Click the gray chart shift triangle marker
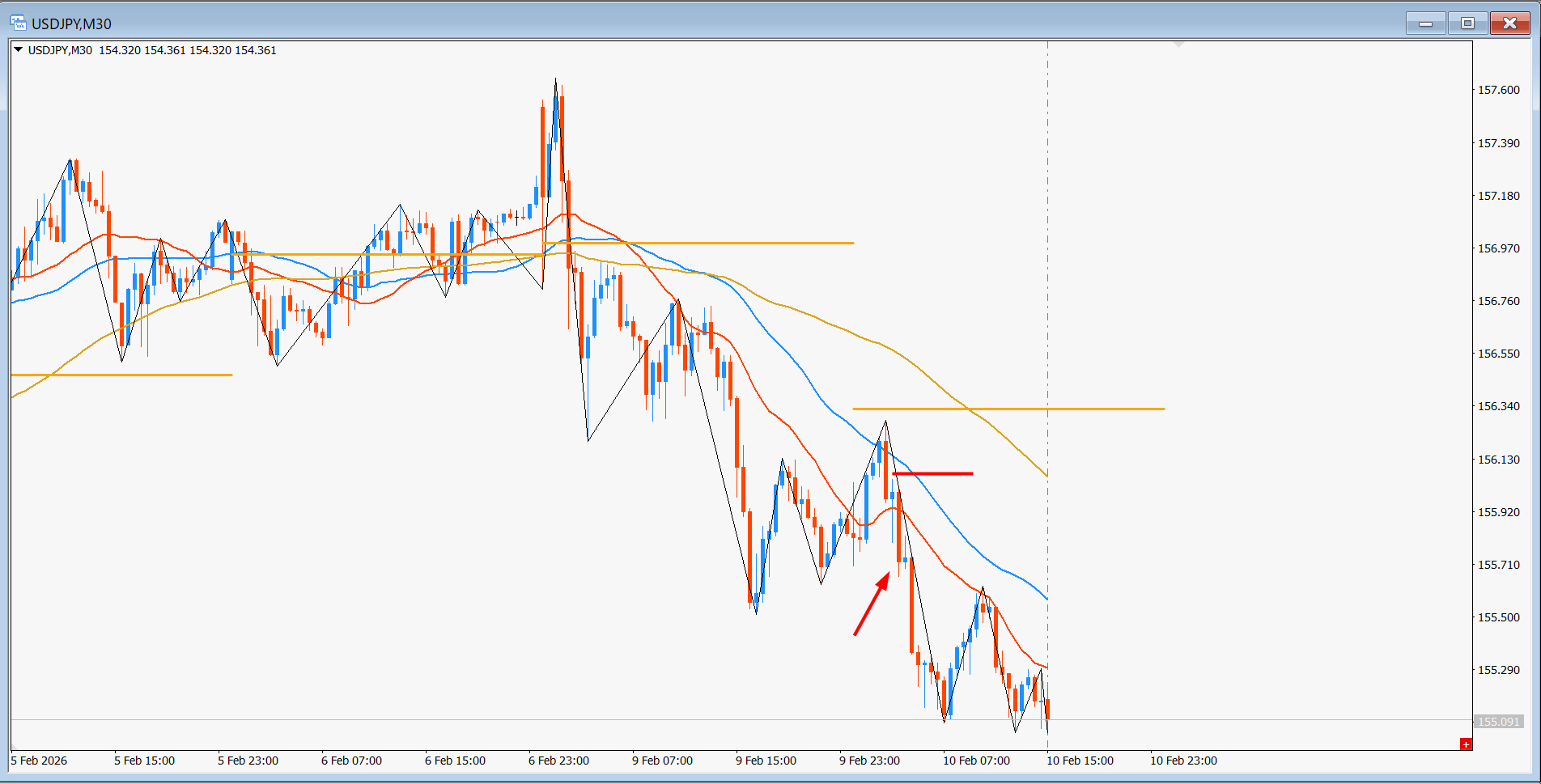Image resolution: width=1541 pixels, height=784 pixels. [x=1178, y=44]
